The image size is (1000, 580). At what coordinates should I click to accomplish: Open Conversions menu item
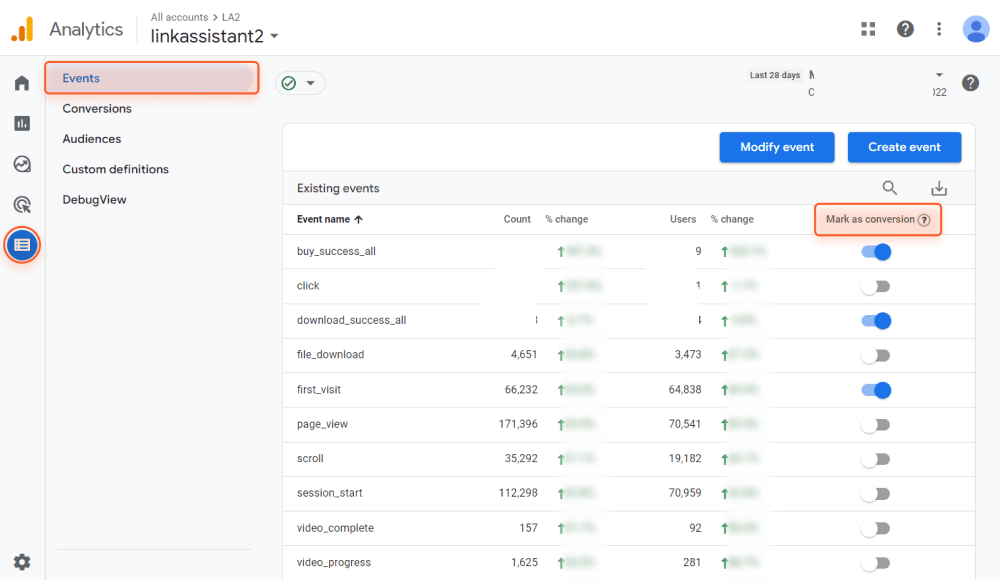(x=97, y=108)
